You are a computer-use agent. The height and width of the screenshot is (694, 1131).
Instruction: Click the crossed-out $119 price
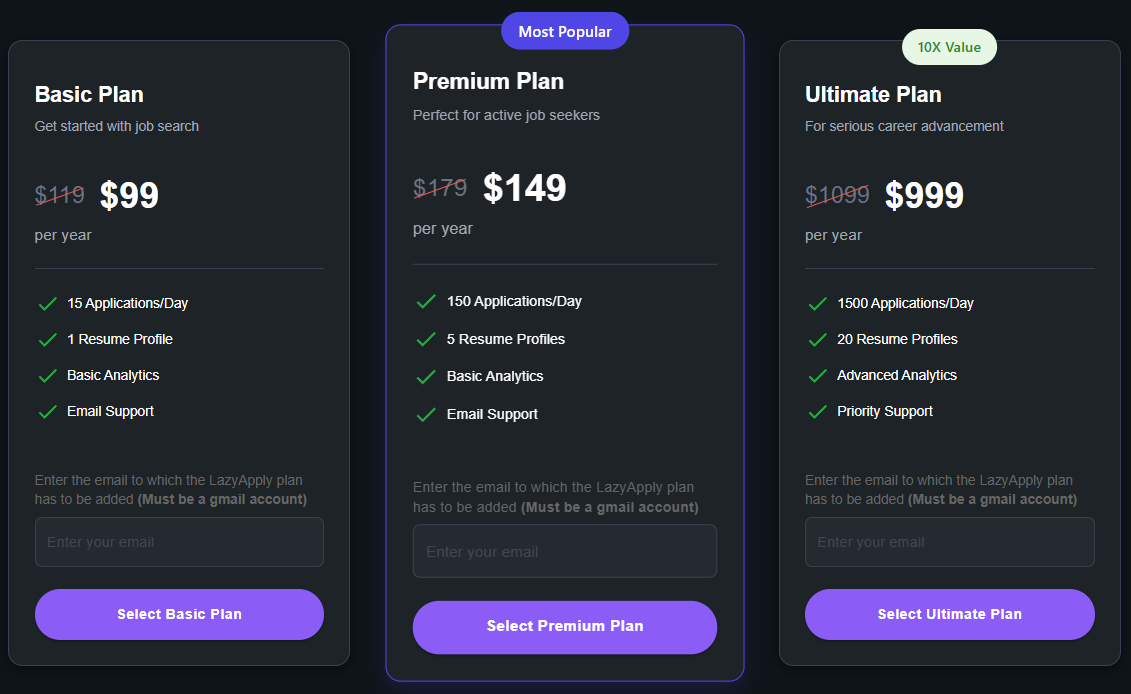pos(60,195)
